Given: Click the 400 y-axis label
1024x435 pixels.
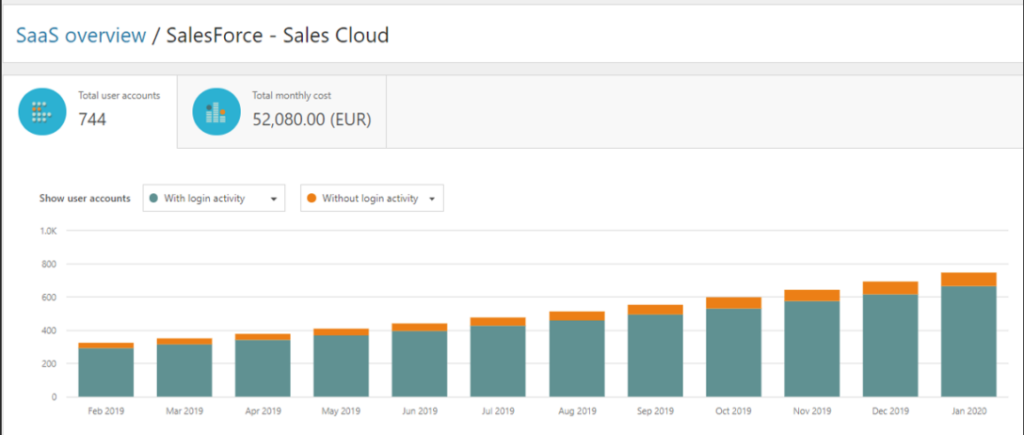Looking at the screenshot, I should pyautogui.click(x=51, y=330).
